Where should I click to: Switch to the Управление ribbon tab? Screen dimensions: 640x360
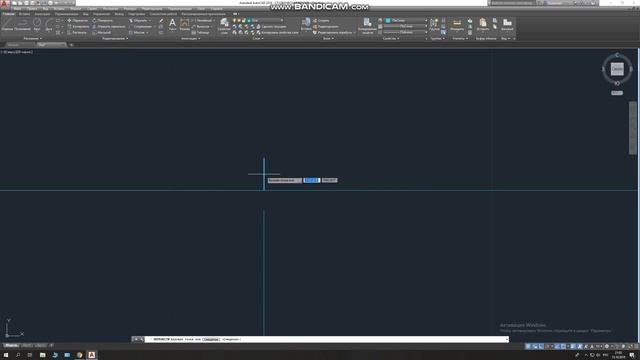coord(101,14)
